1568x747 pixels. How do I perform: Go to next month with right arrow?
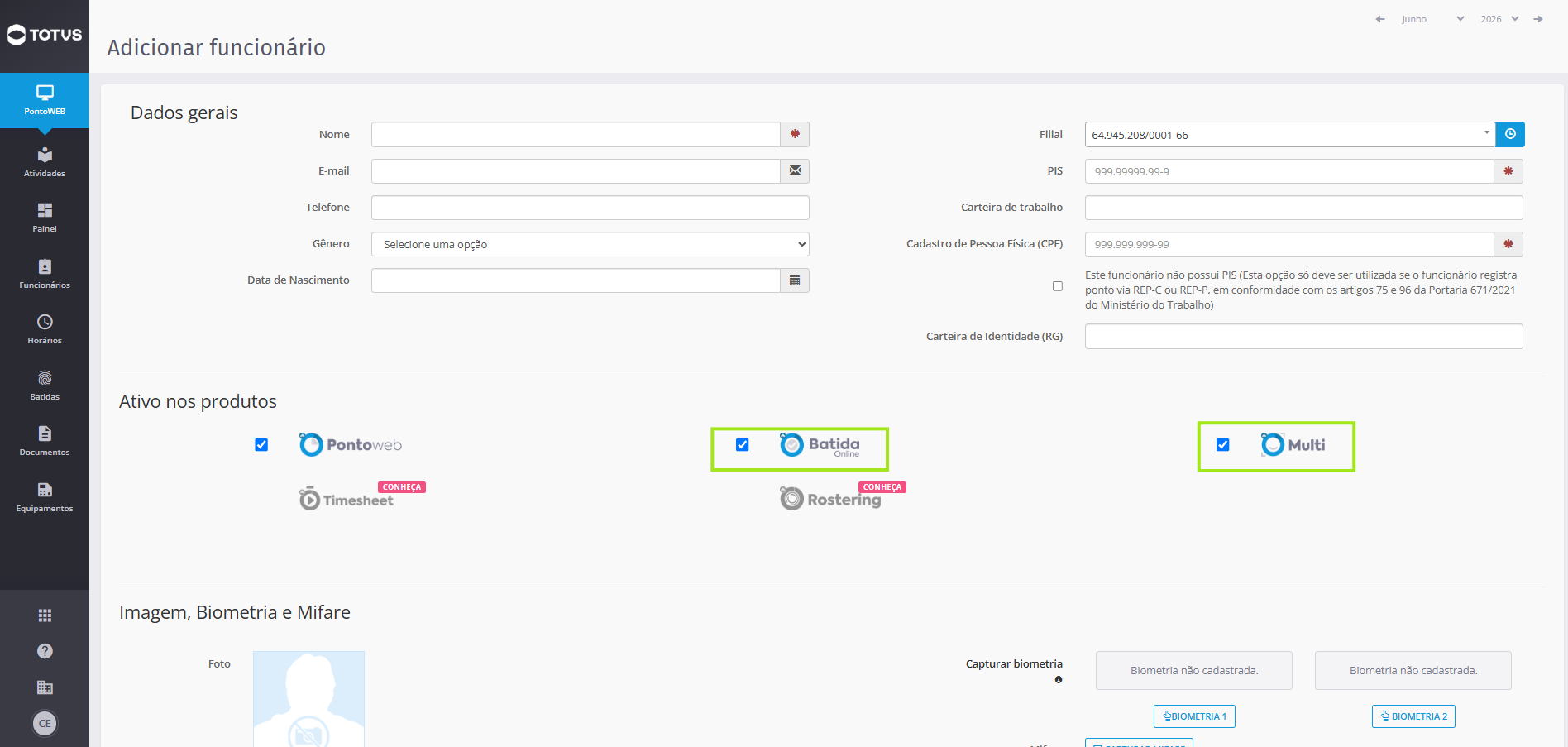pos(1538,19)
